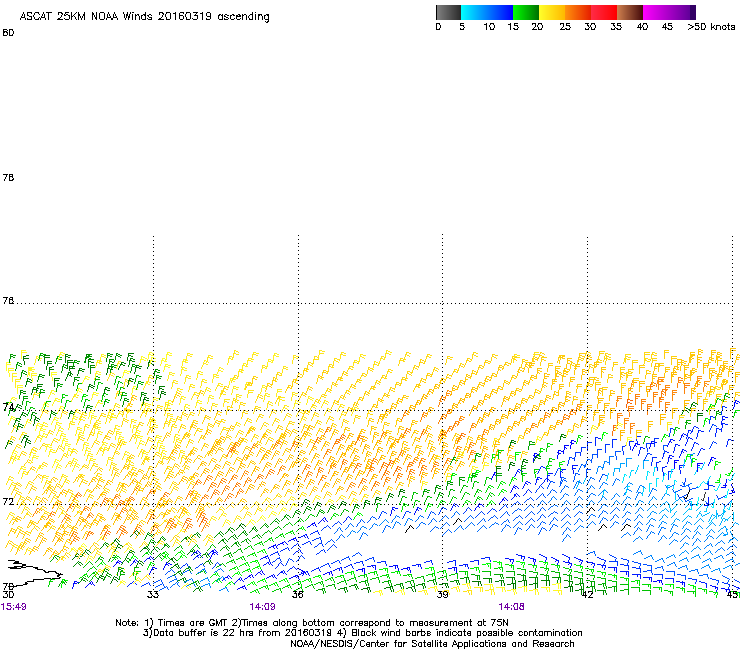Click the '25' label under the color scale

tap(565, 27)
